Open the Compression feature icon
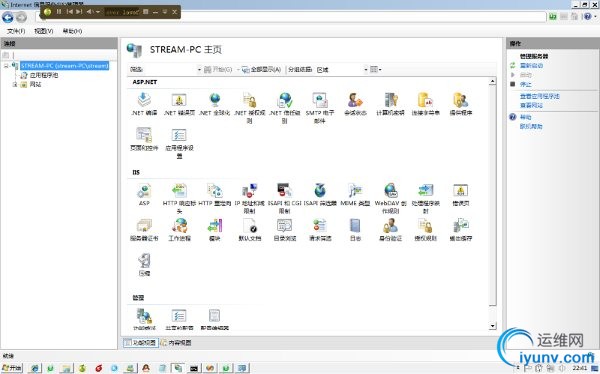Viewport: 600px width, 374px height. [x=144, y=261]
